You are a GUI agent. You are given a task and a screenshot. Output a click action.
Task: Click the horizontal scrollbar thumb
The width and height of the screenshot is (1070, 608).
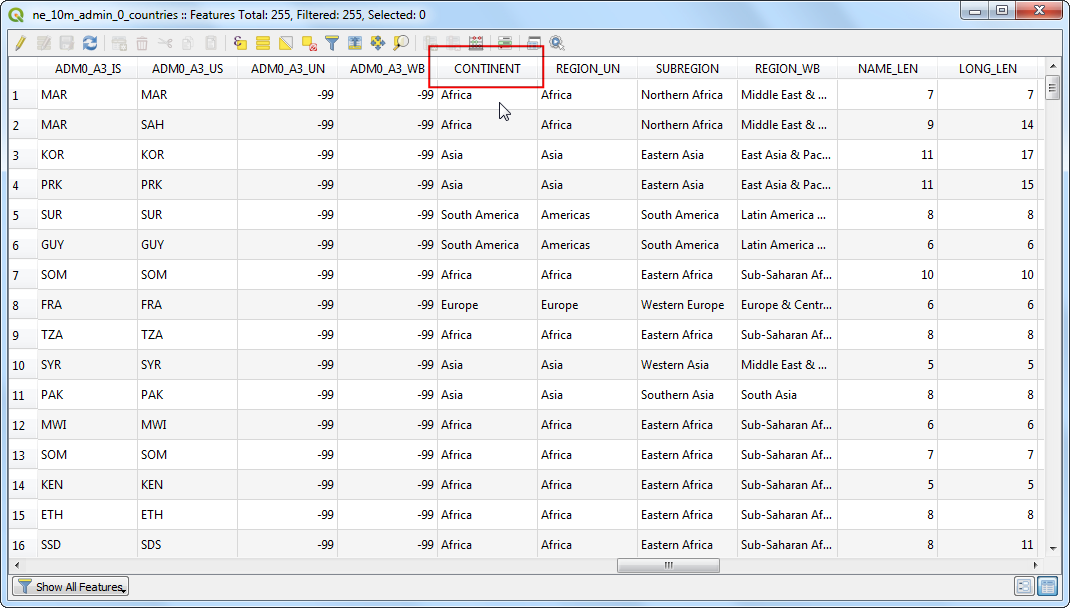[x=668, y=565]
